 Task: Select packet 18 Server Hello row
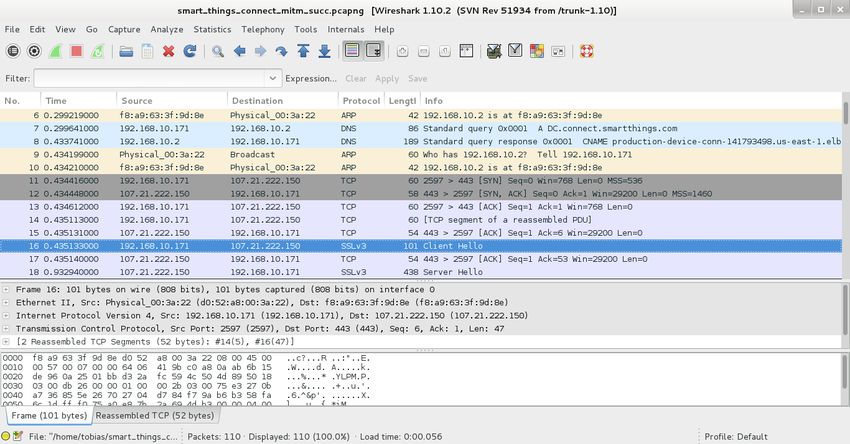[x=421, y=272]
